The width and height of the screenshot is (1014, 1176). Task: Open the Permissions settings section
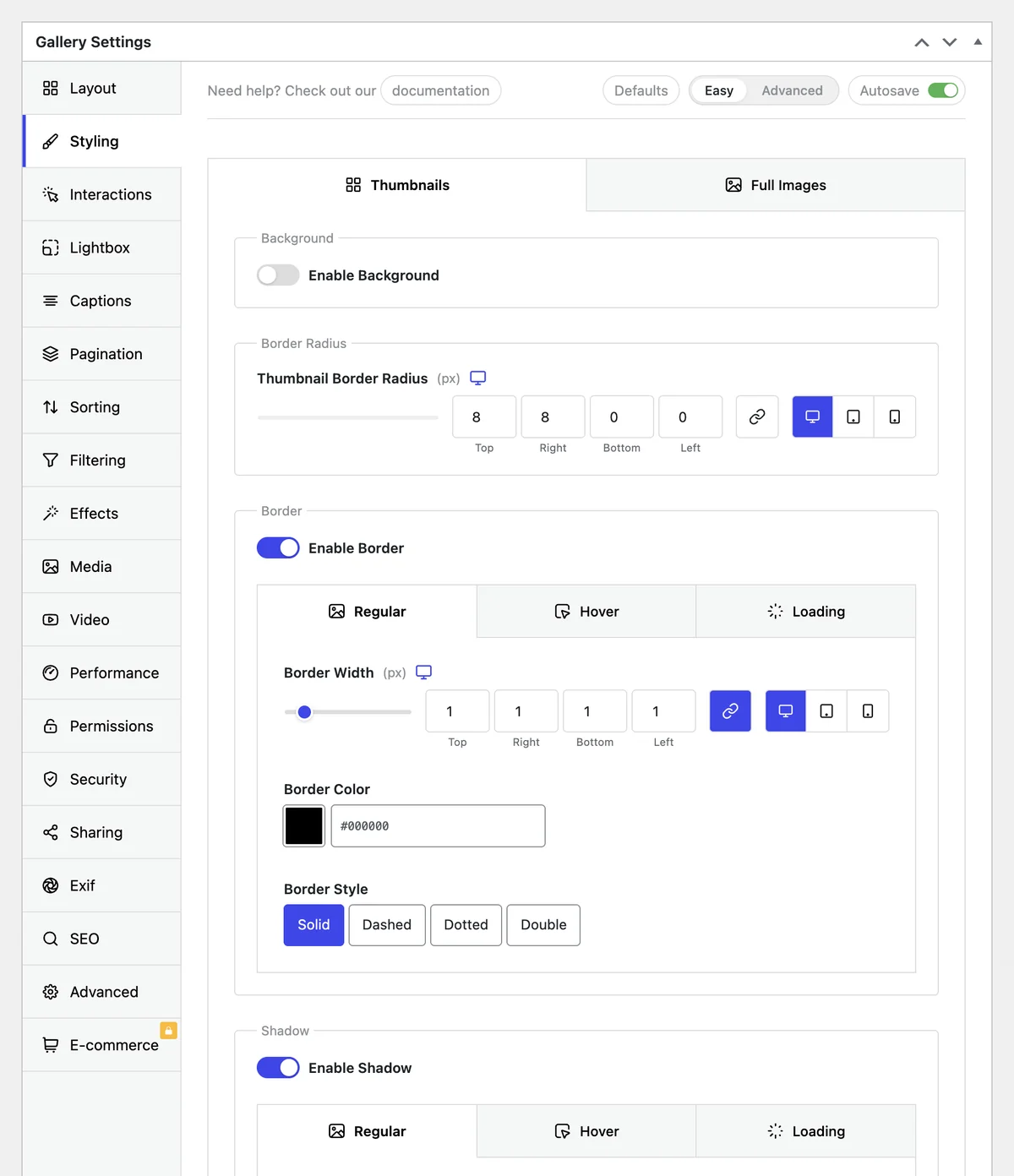[101, 727]
